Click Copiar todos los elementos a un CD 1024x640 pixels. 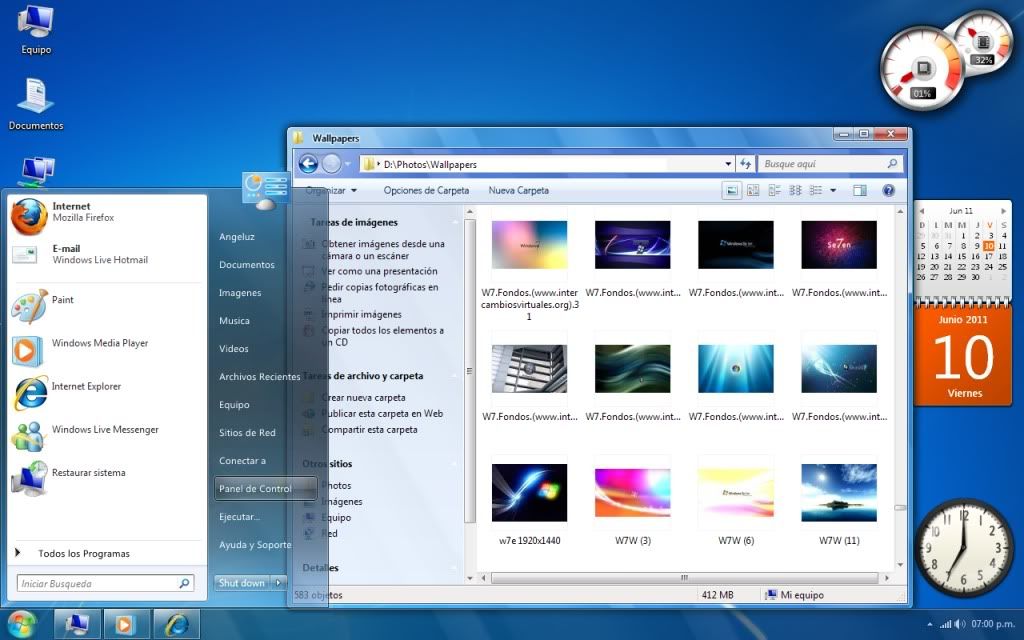383,336
